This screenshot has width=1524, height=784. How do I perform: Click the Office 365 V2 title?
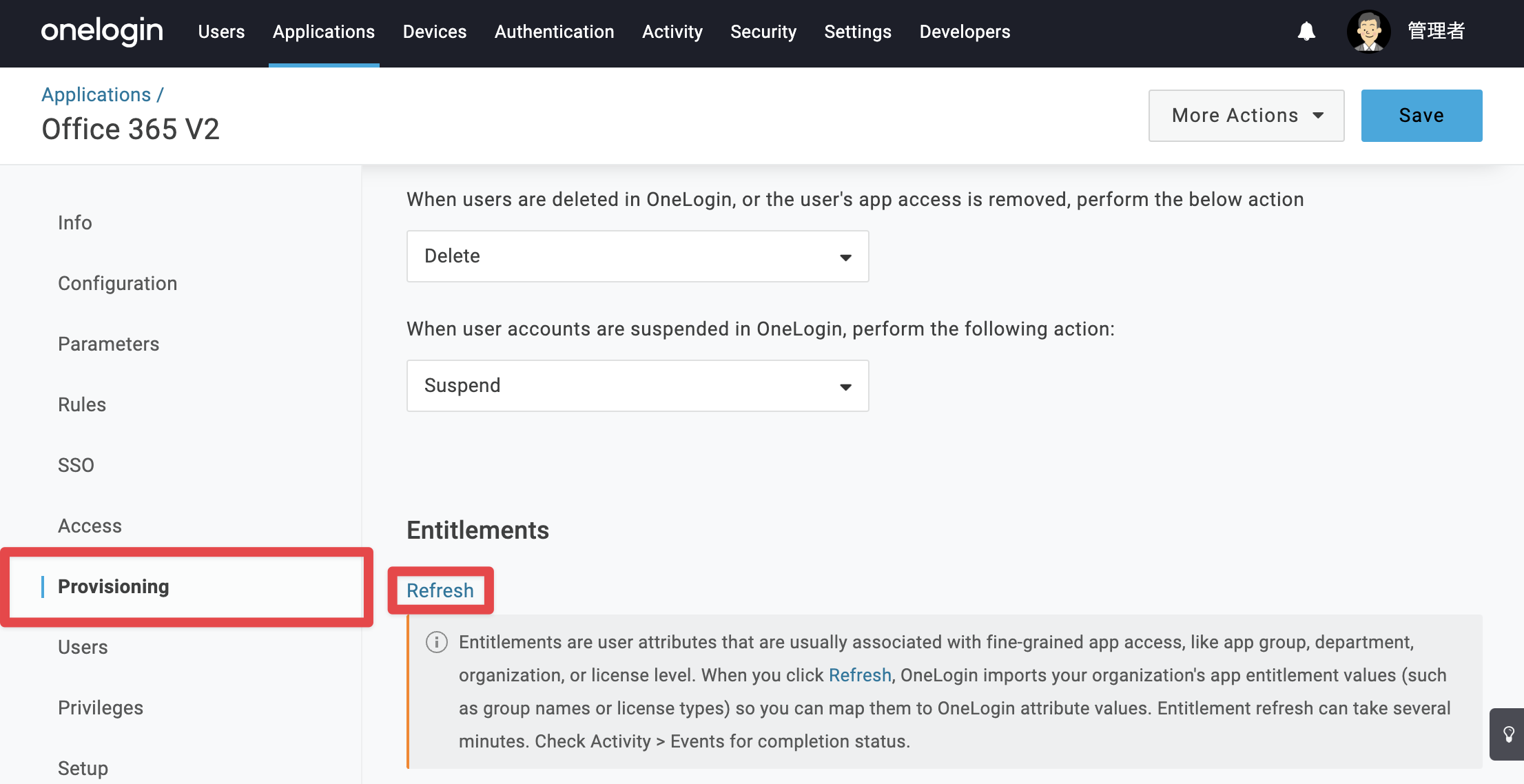[x=131, y=130]
